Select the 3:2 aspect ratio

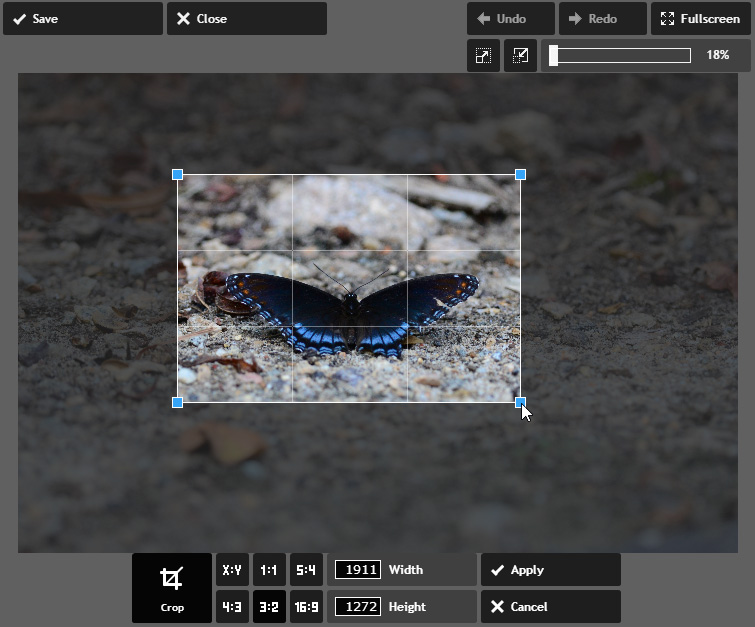point(269,606)
